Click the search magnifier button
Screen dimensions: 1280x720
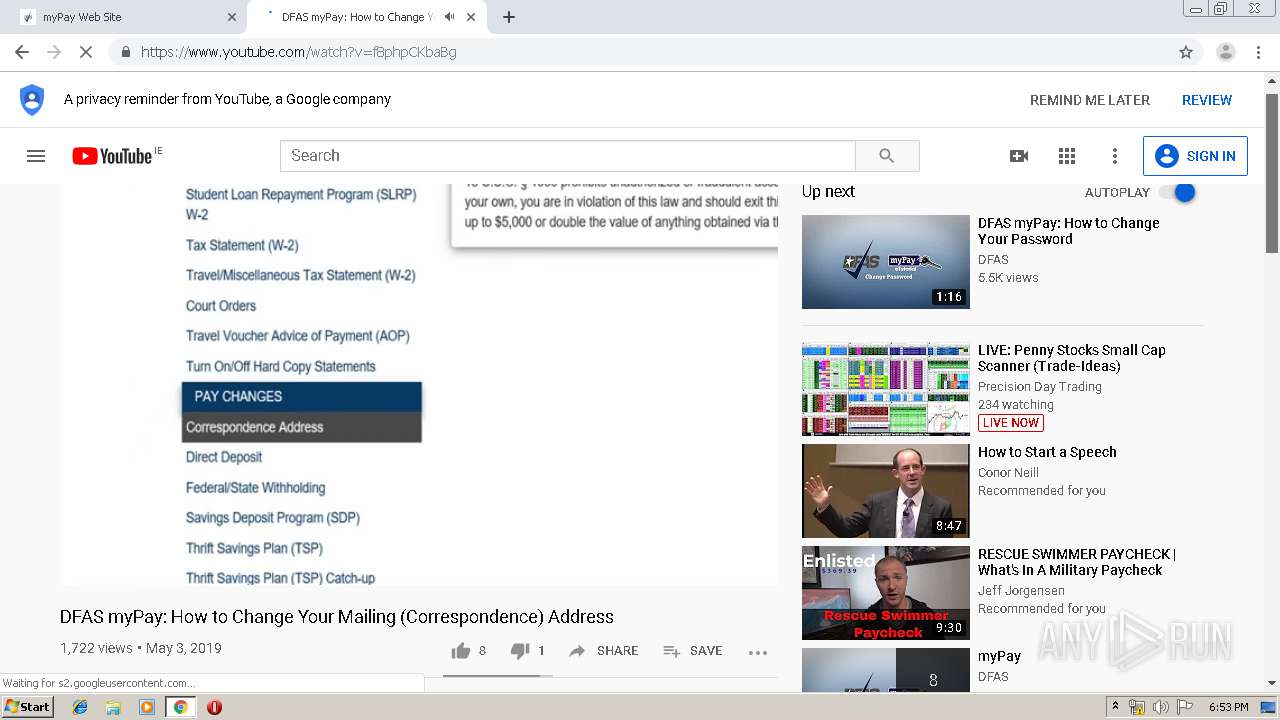886,156
